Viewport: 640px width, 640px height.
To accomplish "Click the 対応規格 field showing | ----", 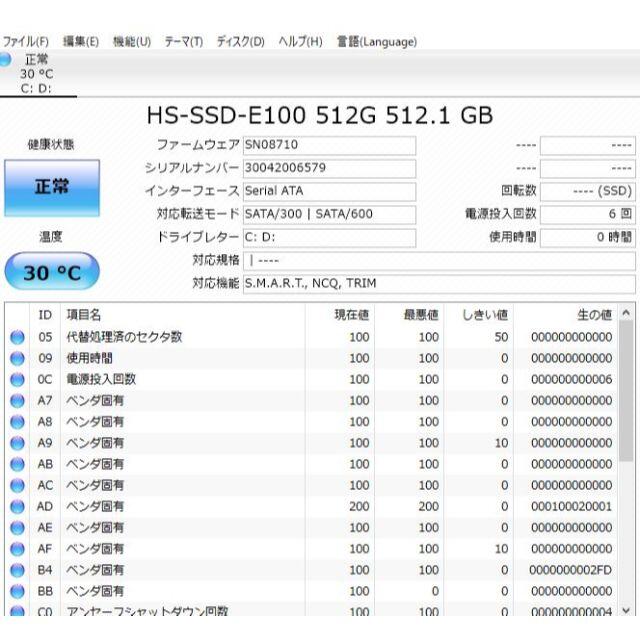I will pyautogui.click(x=439, y=261).
